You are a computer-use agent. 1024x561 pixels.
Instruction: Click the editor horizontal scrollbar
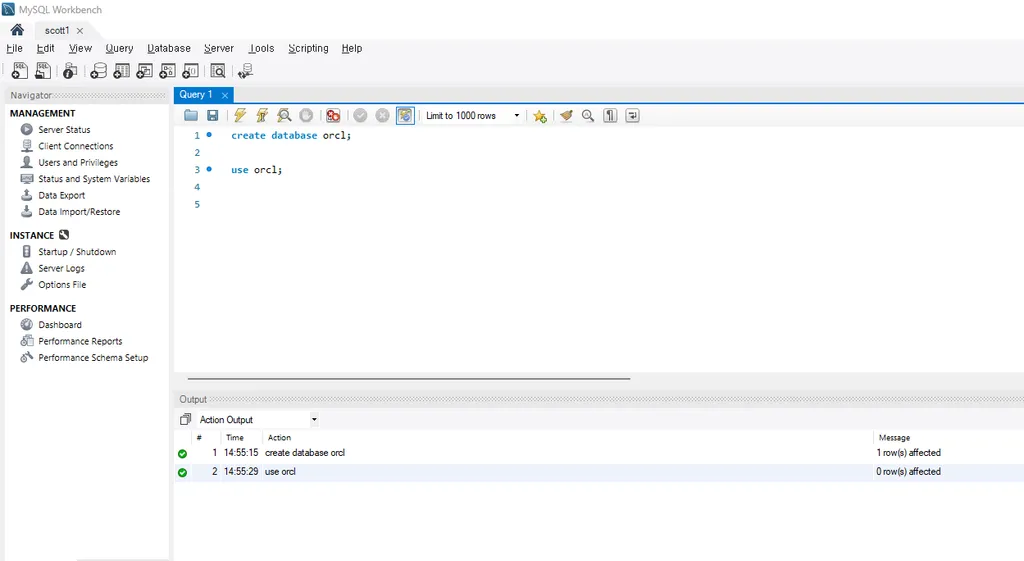pos(409,378)
